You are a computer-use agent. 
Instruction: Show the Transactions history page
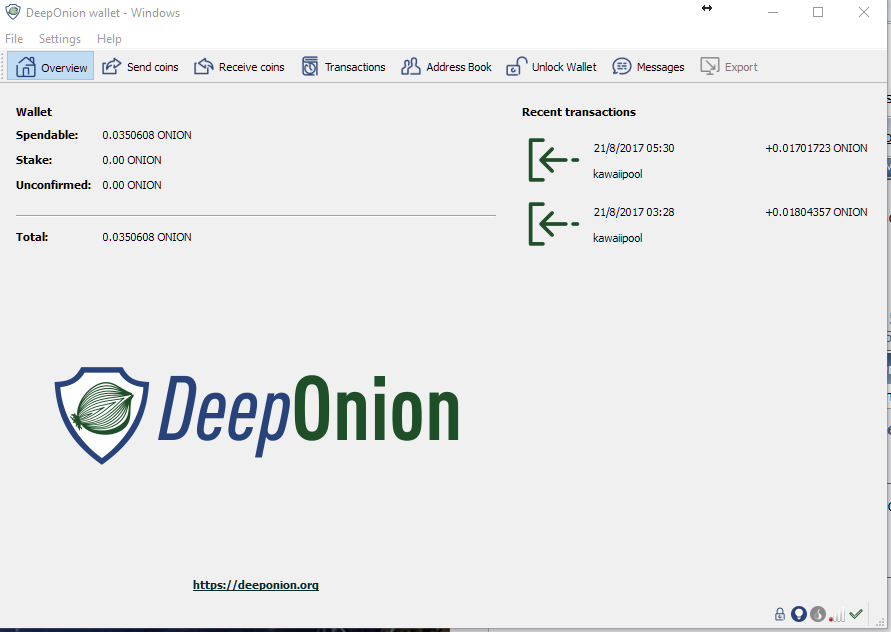343,66
